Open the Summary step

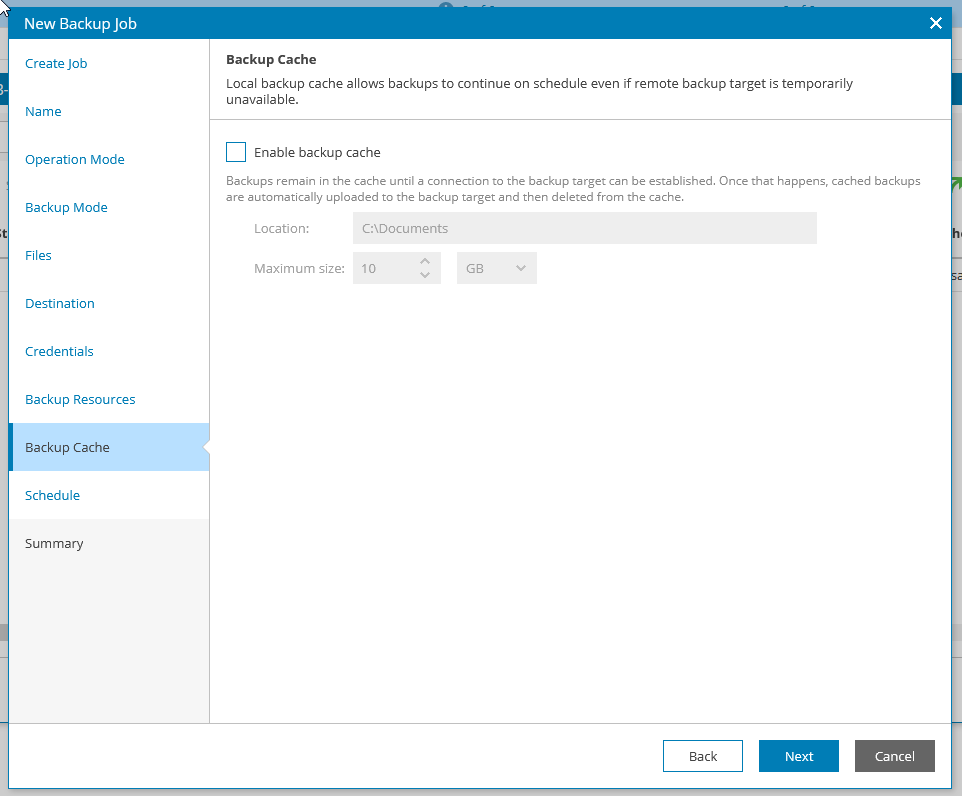54,543
